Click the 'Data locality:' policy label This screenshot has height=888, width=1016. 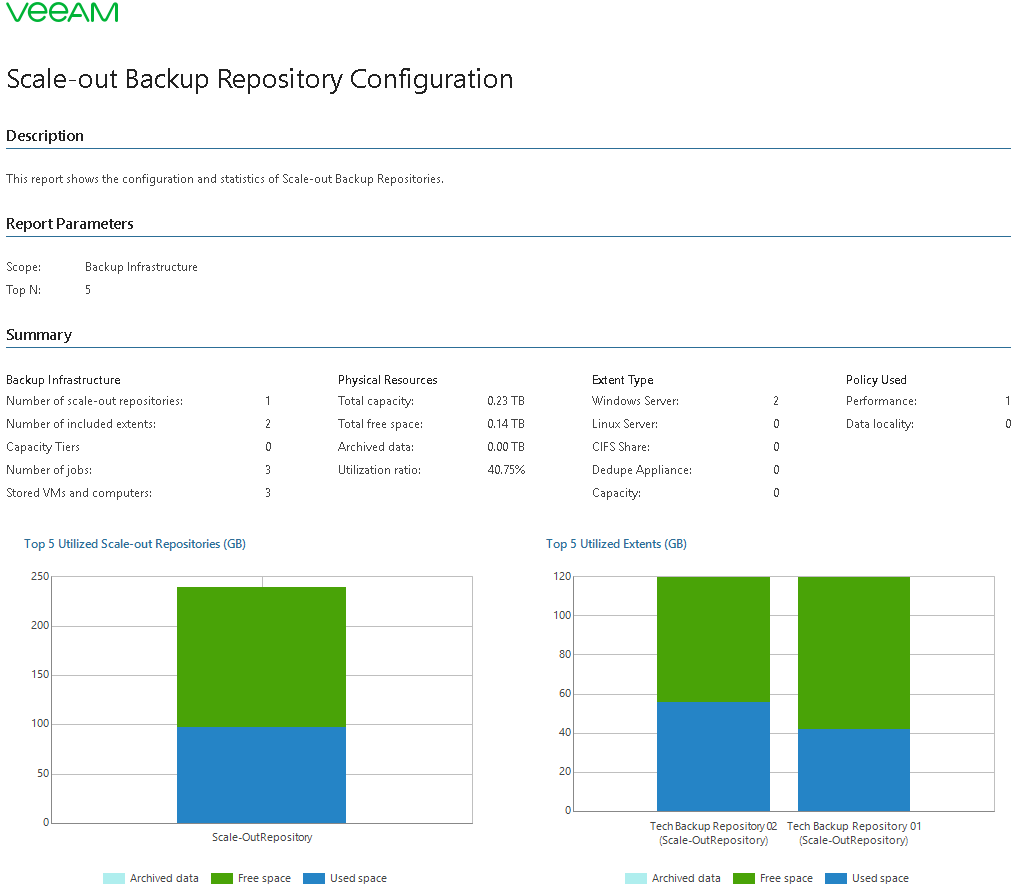coord(880,424)
